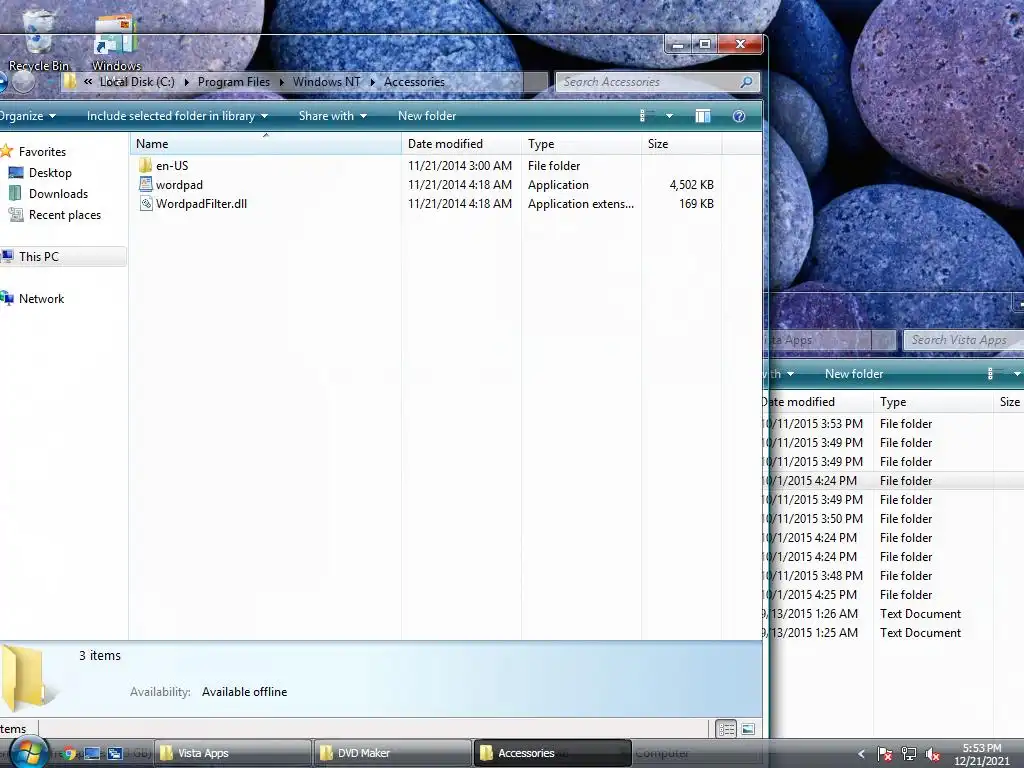Show hidden tray icons arrow
This screenshot has width=1024, height=768.
click(861, 754)
